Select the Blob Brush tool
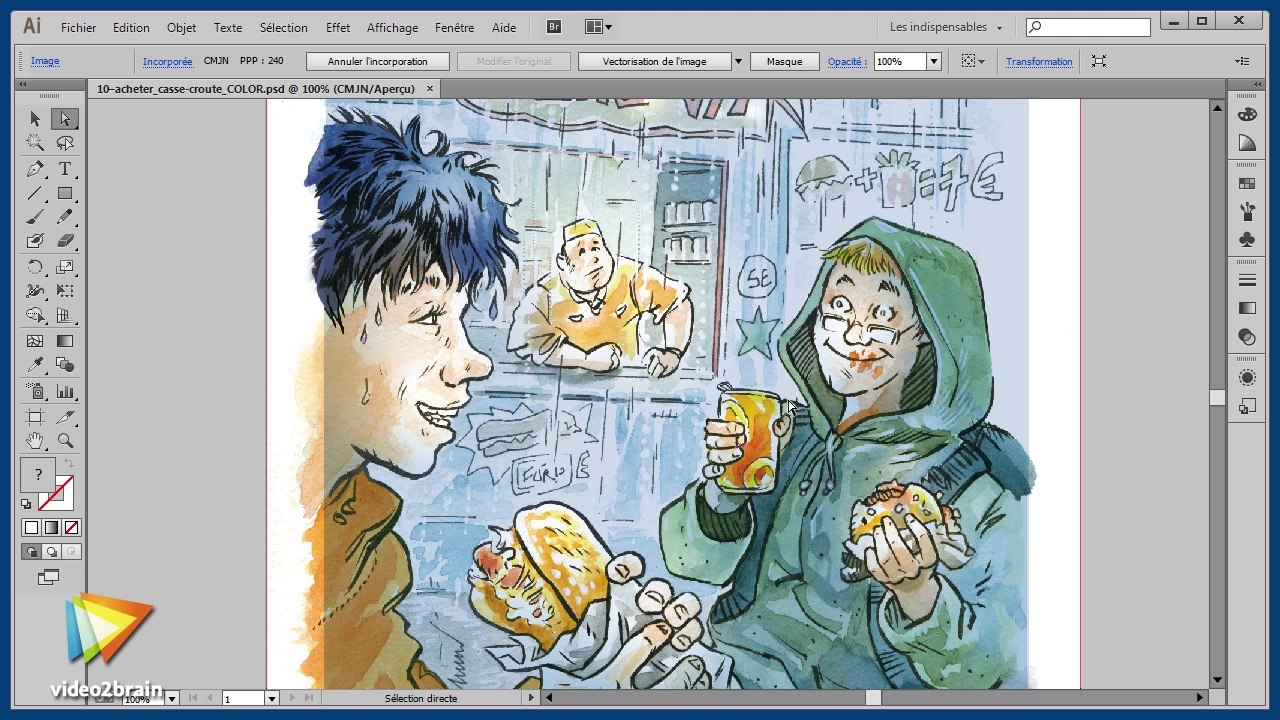Viewport: 1280px width, 720px height. [35, 241]
